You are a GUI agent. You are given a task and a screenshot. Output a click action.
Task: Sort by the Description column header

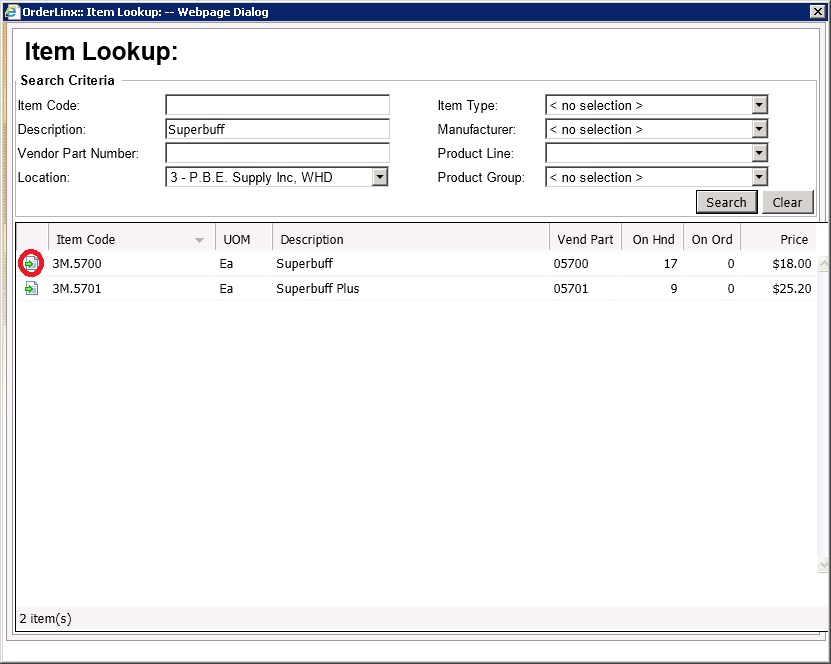410,239
